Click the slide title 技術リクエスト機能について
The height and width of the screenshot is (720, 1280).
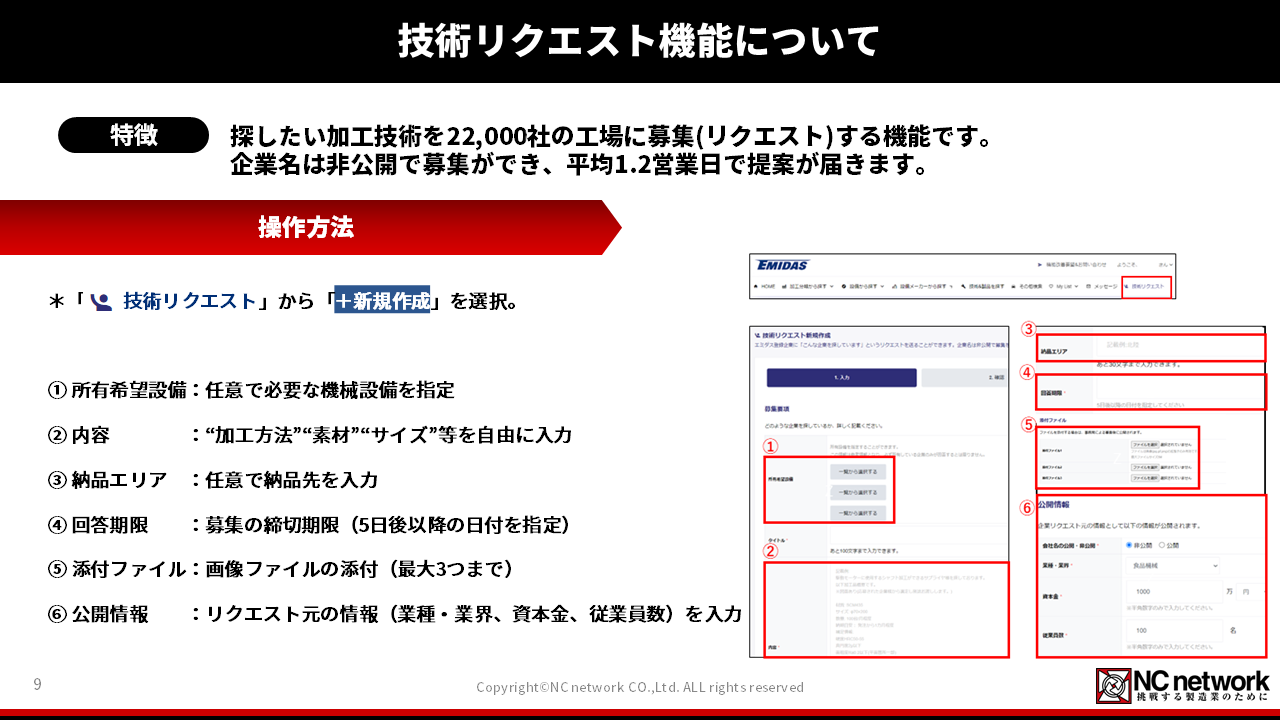click(640, 42)
